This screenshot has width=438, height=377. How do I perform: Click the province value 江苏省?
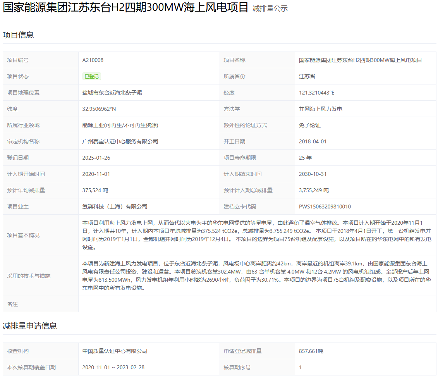307,76
